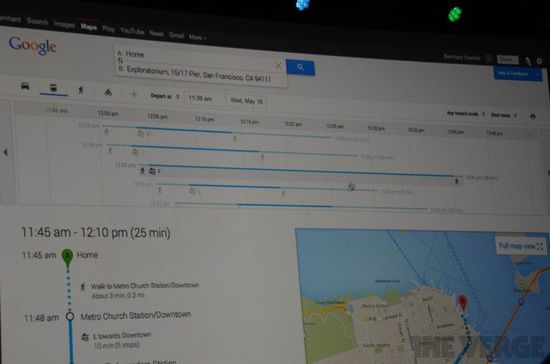Image resolution: width=550 pixels, height=364 pixels.
Task: Swap start and destination arrows
Action: 120,61
